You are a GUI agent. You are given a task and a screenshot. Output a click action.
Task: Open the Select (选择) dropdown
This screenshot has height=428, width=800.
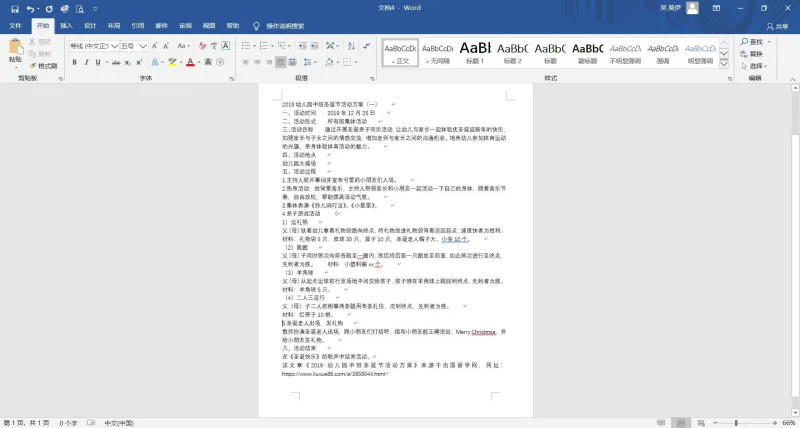pyautogui.click(x=755, y=66)
